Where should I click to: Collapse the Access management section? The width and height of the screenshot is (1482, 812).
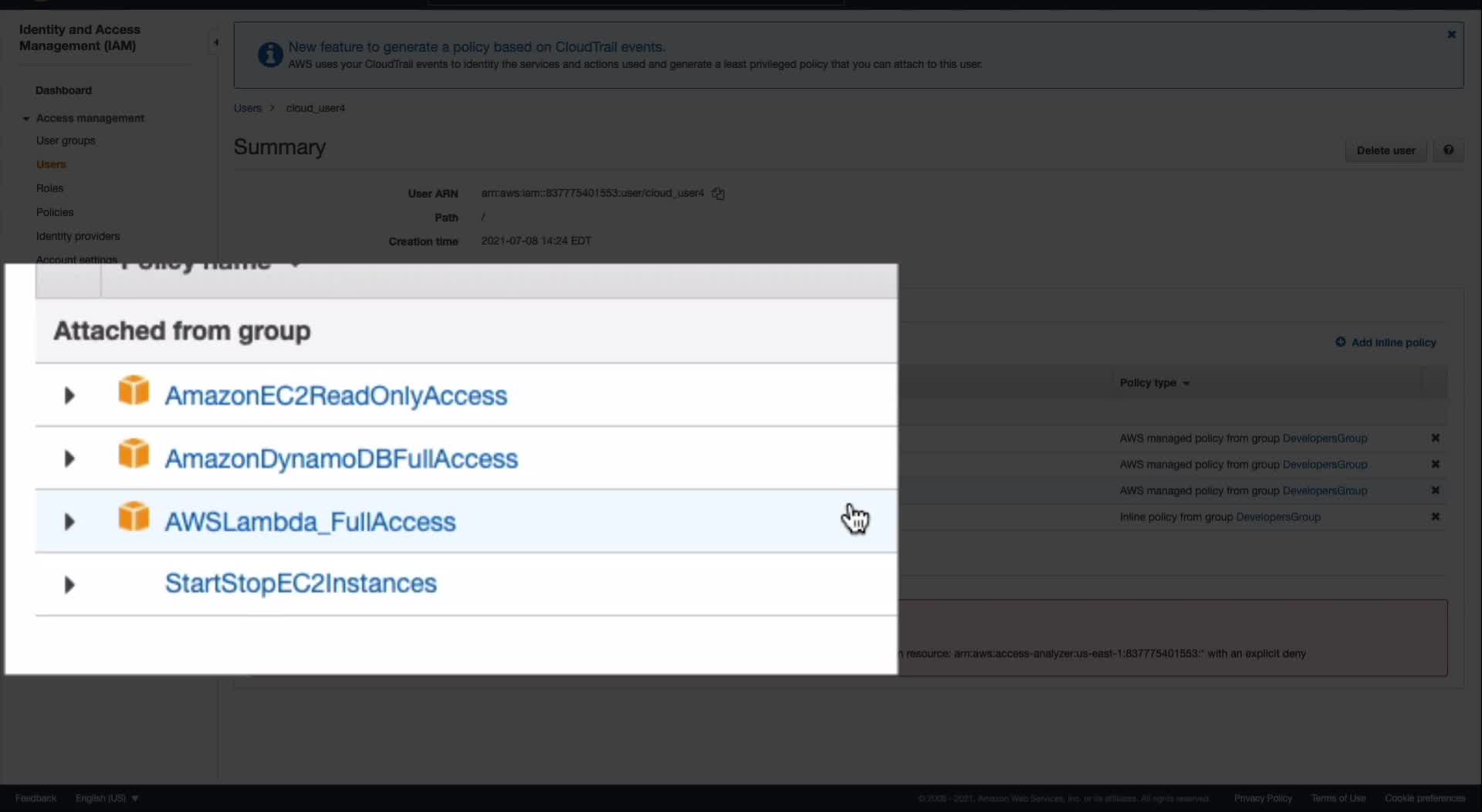coord(26,119)
